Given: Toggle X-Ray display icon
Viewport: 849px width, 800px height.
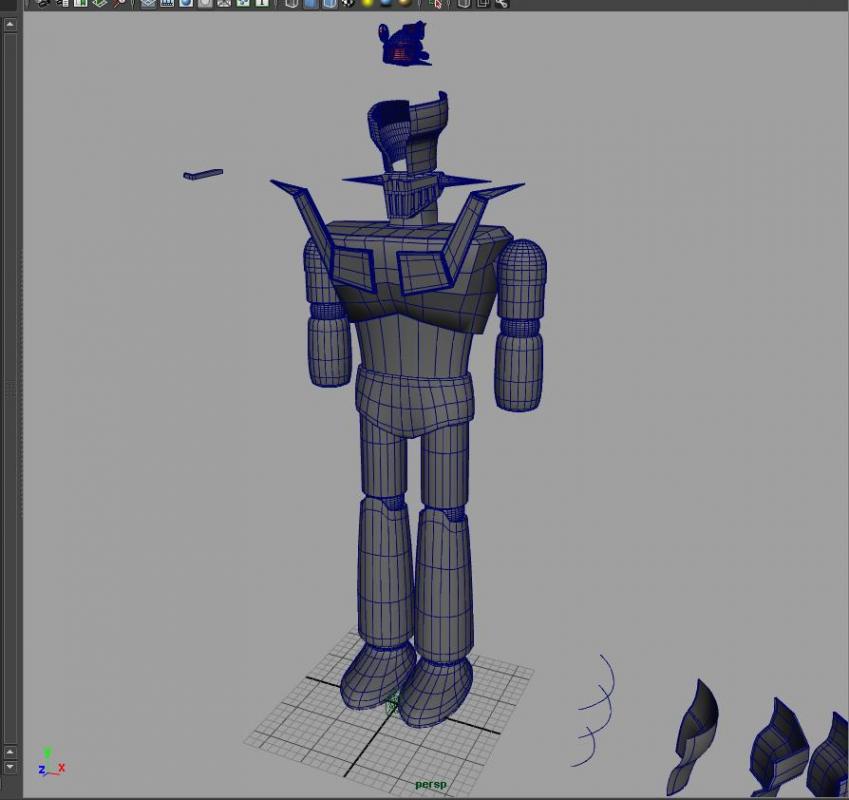Looking at the screenshot, I should coord(464,3).
